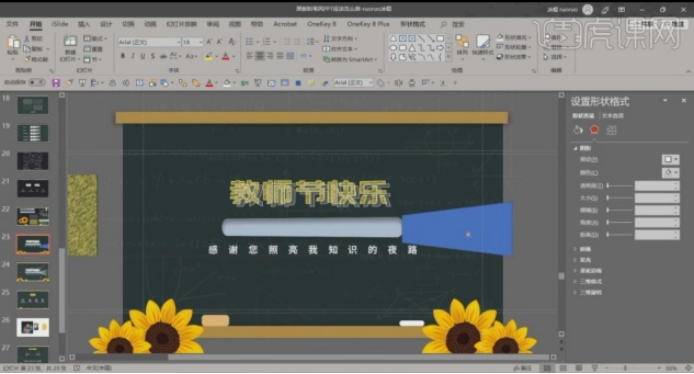Select slide 23 thumbnail
This screenshot has width=694, height=374.
pyautogui.click(x=33, y=244)
